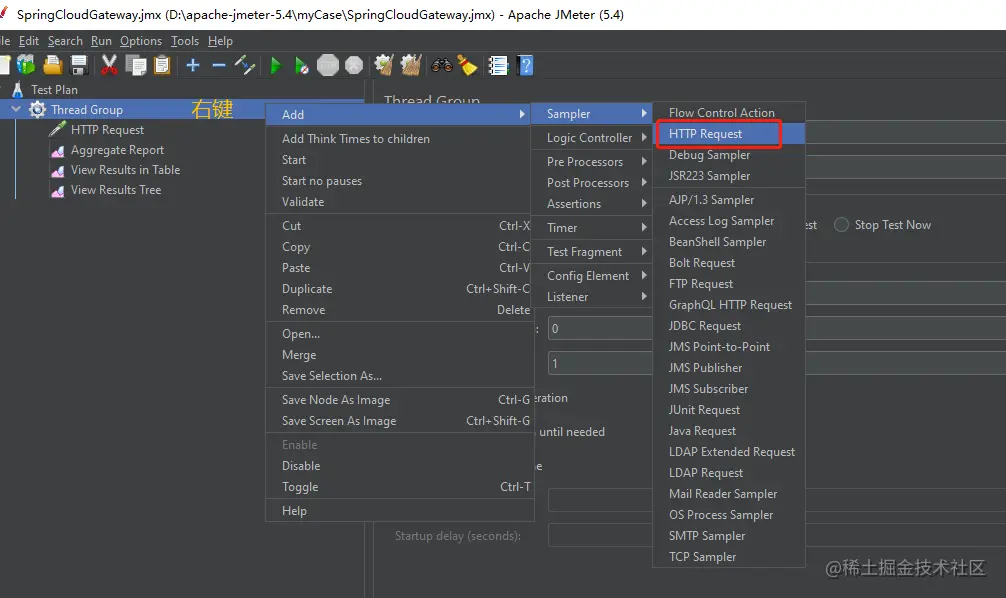Start the test with the green play icon
Viewport: 1006px width, 598px height.
pyautogui.click(x=276, y=65)
